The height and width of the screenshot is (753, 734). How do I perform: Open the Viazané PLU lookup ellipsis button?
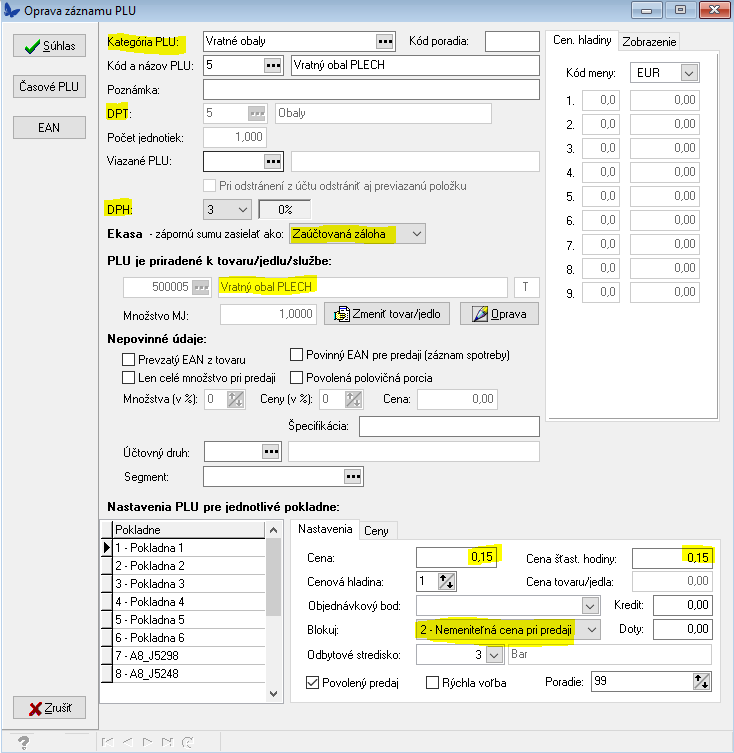coord(273,161)
